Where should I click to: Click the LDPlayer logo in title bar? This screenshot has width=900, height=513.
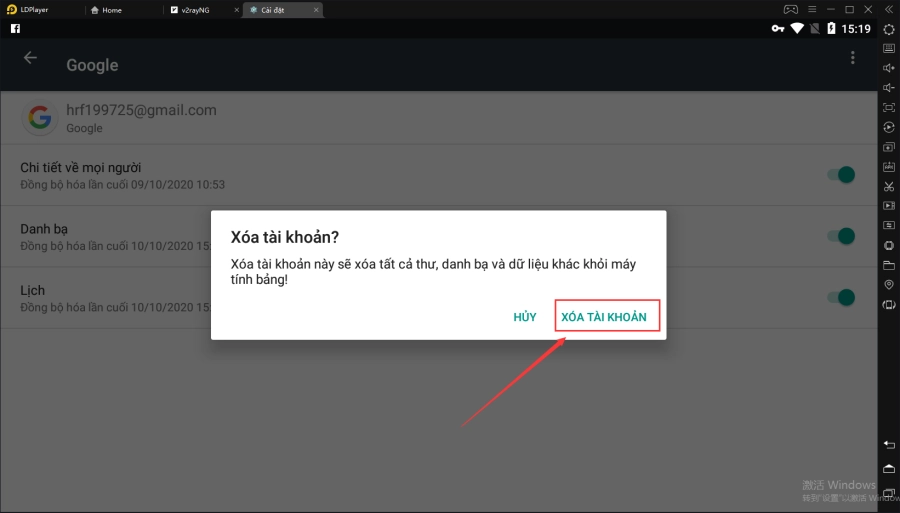click(x=11, y=9)
